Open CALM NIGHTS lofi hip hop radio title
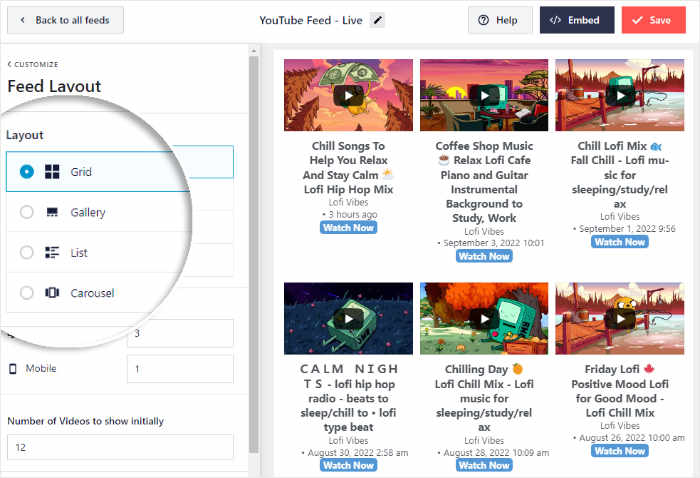The height and width of the screenshot is (478, 700). tap(348, 398)
